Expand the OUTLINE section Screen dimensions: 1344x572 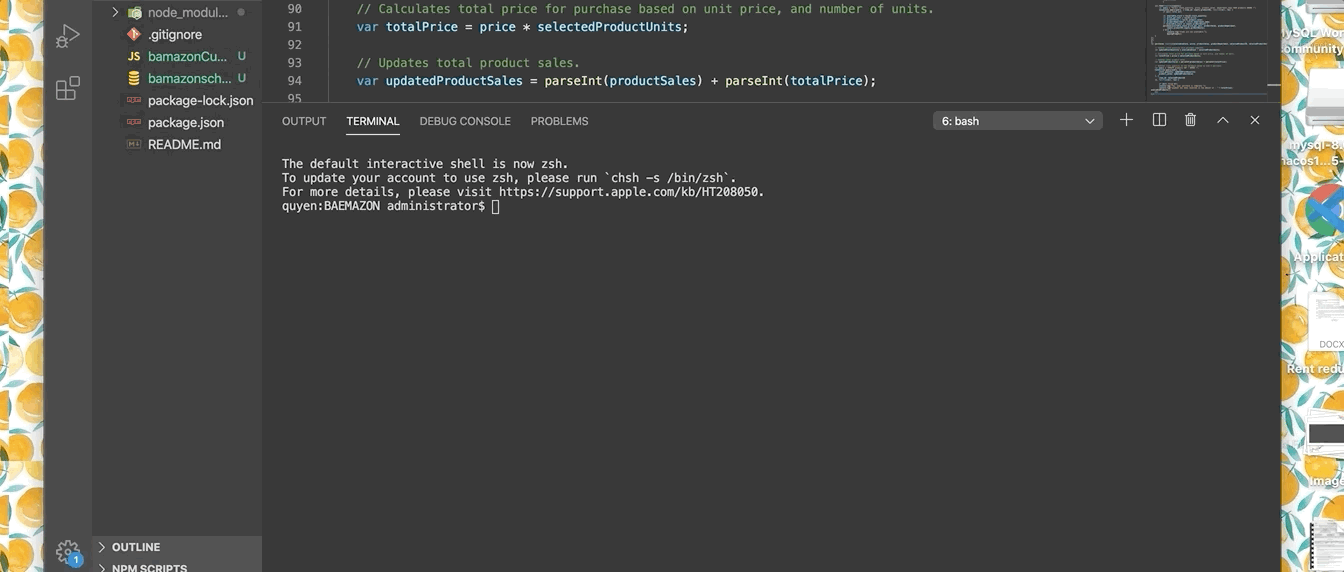(x=136, y=547)
